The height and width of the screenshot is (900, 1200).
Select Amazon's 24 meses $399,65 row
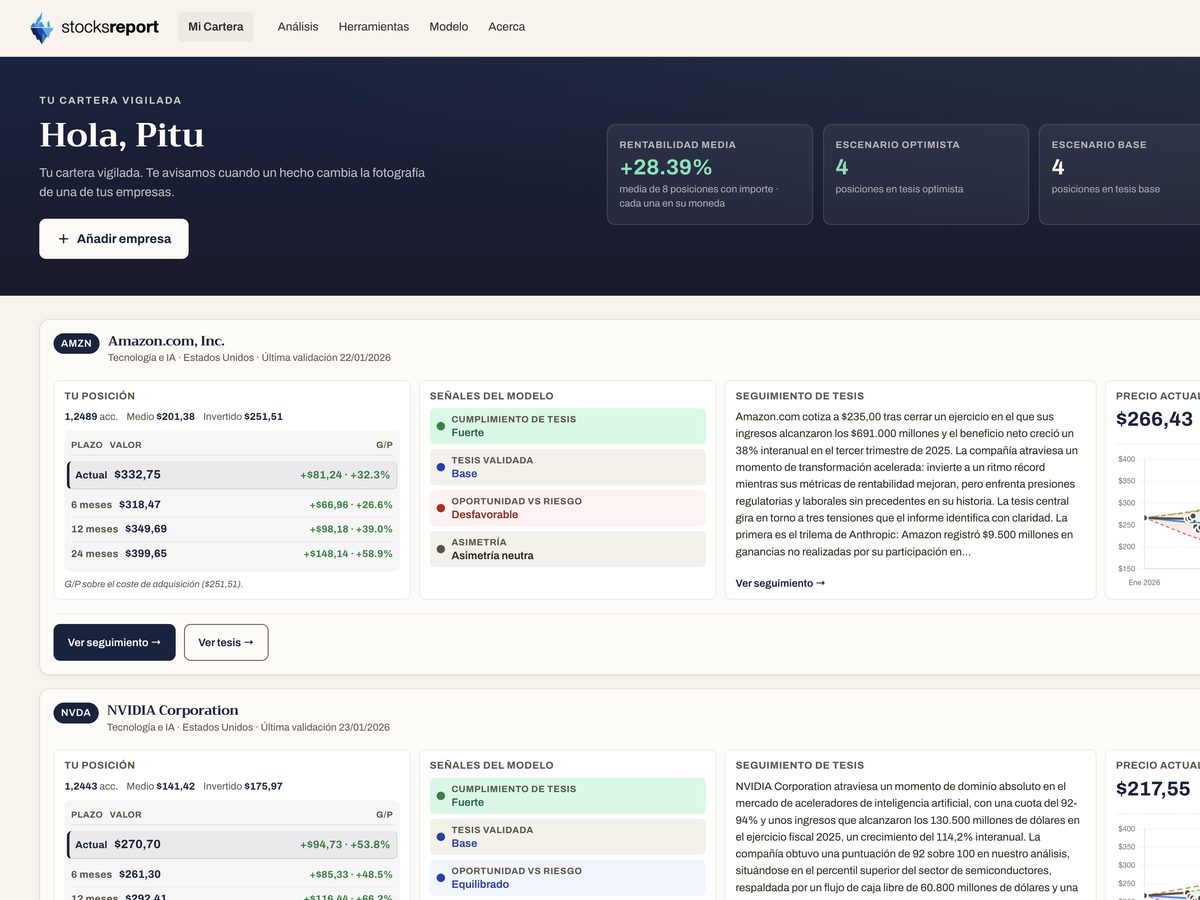coord(232,553)
